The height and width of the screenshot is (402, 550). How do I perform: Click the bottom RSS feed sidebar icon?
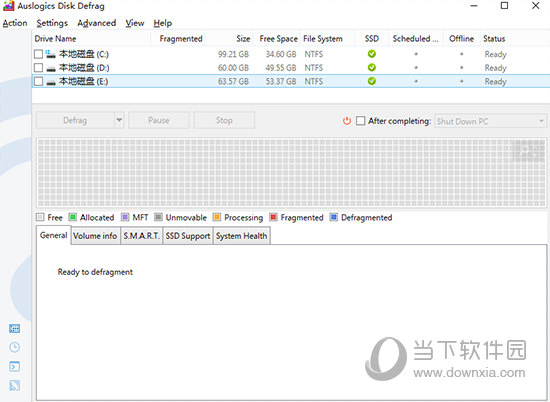point(14,386)
